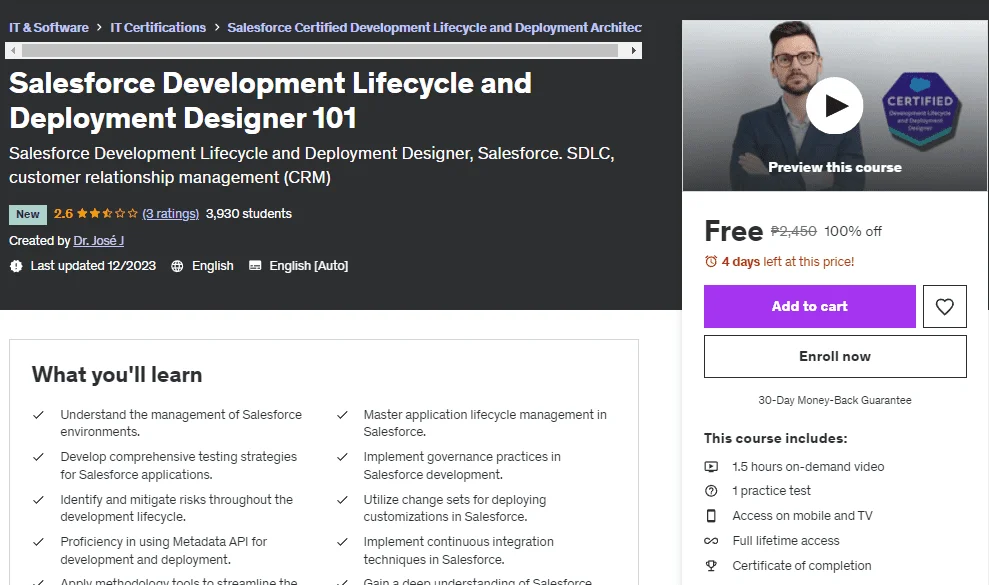Image resolution: width=989 pixels, height=585 pixels.
Task: Open instructor Dr. José J profile link
Action: click(x=98, y=240)
